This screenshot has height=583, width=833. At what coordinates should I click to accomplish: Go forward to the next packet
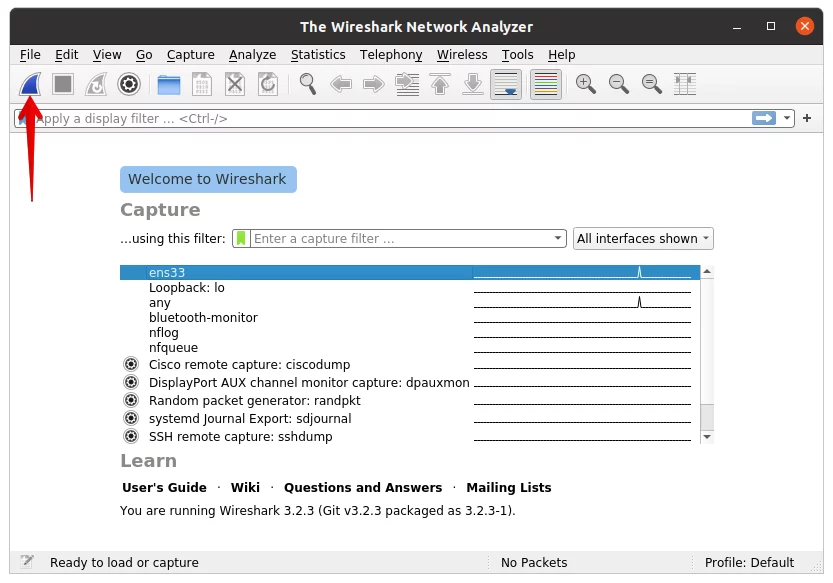tap(373, 84)
